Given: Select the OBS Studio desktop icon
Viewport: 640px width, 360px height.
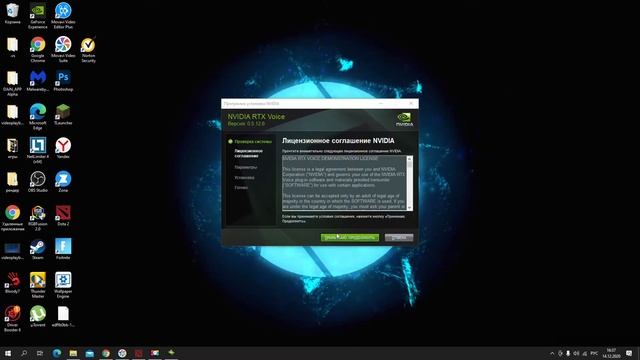Looking at the screenshot, I should coord(38,182).
